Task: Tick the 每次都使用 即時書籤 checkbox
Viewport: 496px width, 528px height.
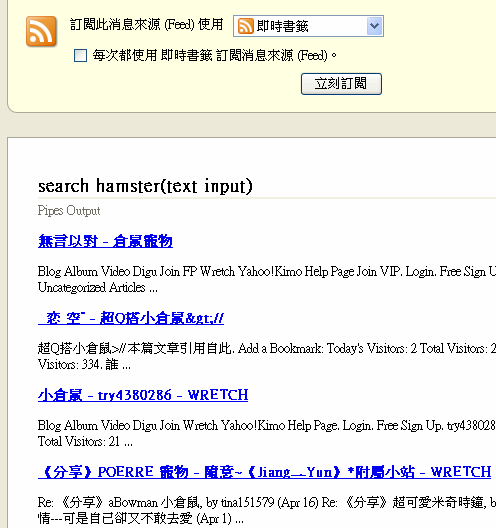Action: [x=80, y=56]
